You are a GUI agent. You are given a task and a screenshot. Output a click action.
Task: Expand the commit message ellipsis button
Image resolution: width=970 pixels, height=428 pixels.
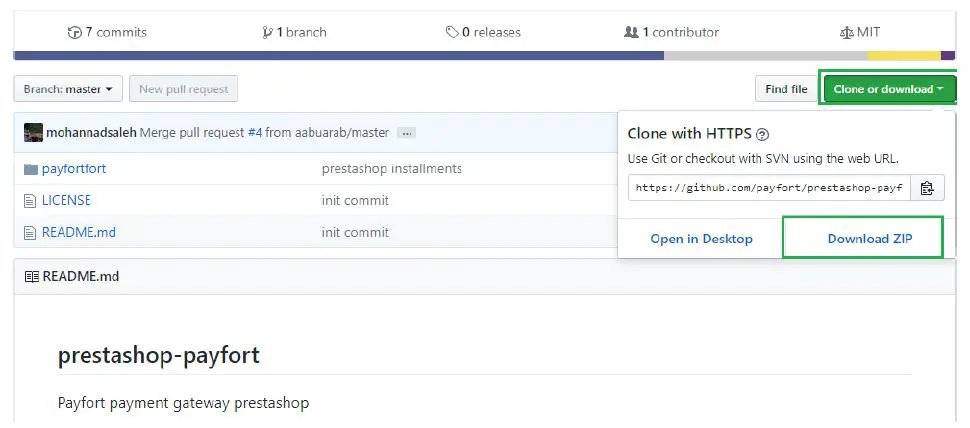click(406, 133)
